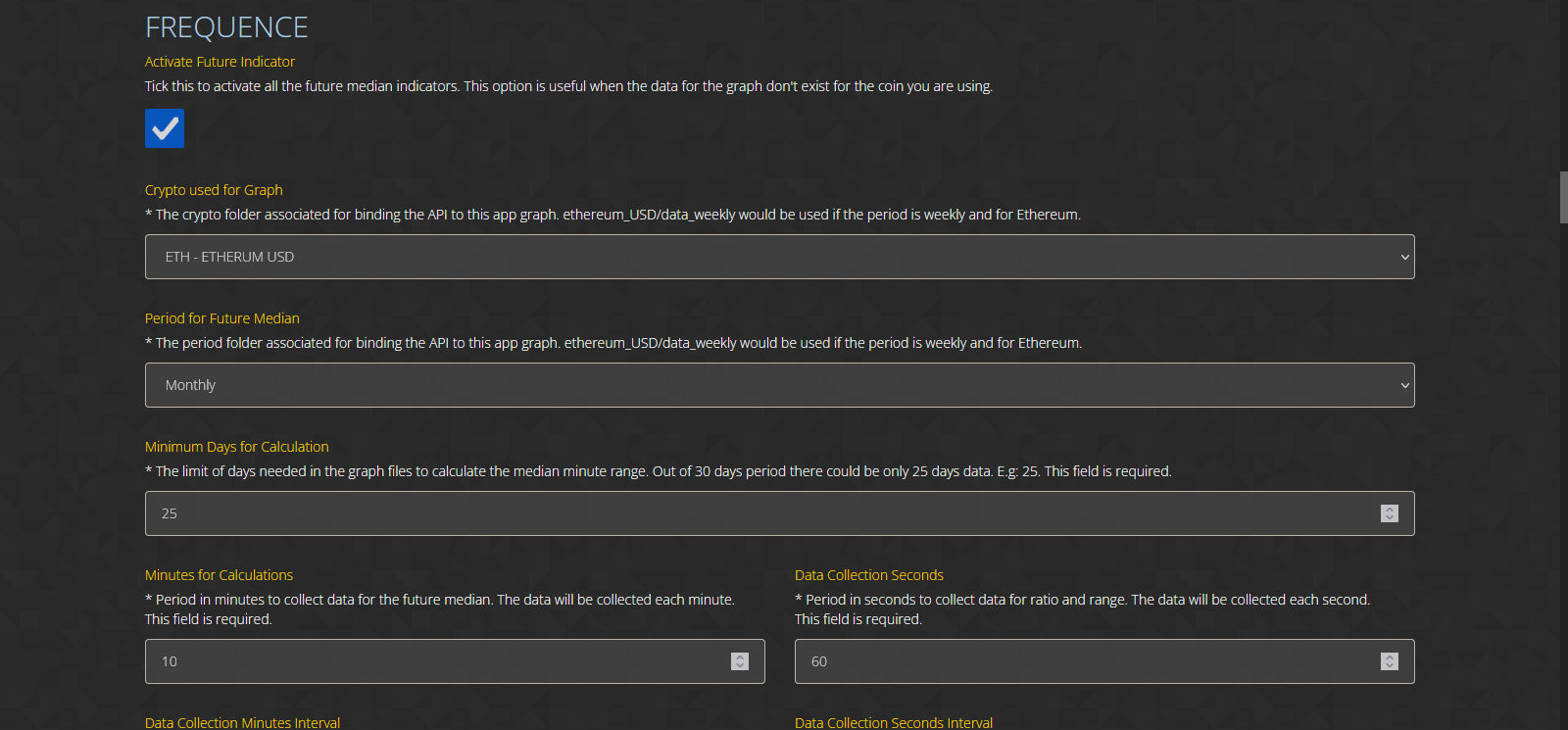Image resolution: width=1568 pixels, height=730 pixels.
Task: Decrease Data Collection Seconds with down arrow
Action: click(x=1390, y=666)
